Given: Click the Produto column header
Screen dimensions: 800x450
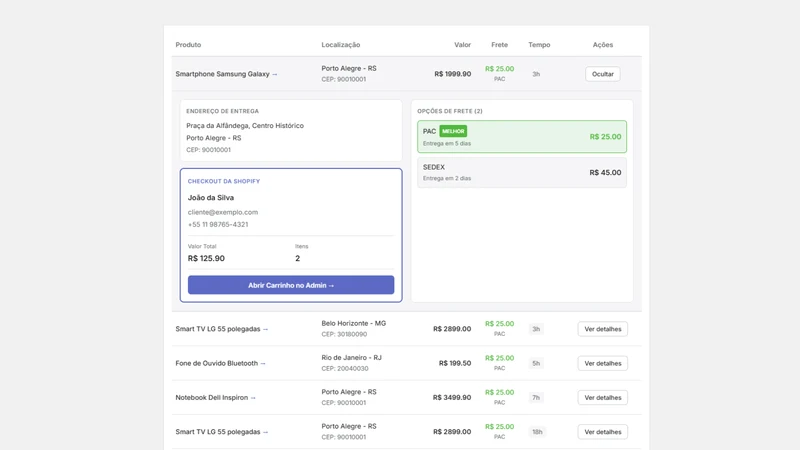Looking at the screenshot, I should (188, 45).
